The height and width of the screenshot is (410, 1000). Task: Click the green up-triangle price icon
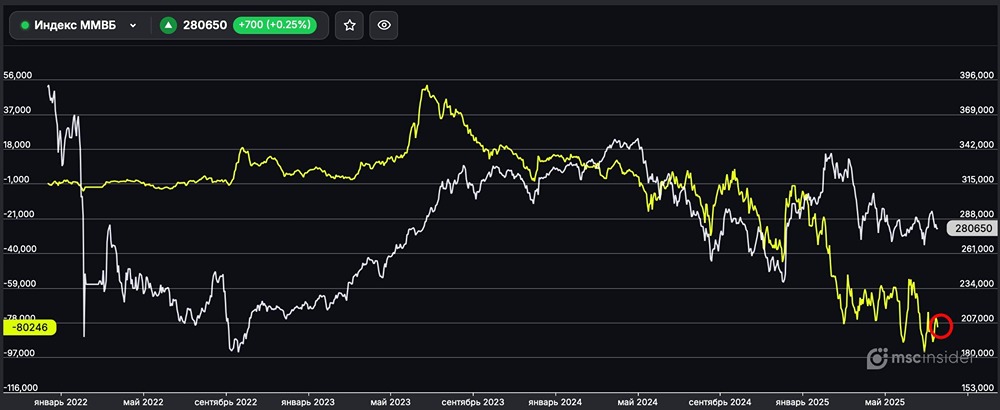pyautogui.click(x=168, y=26)
